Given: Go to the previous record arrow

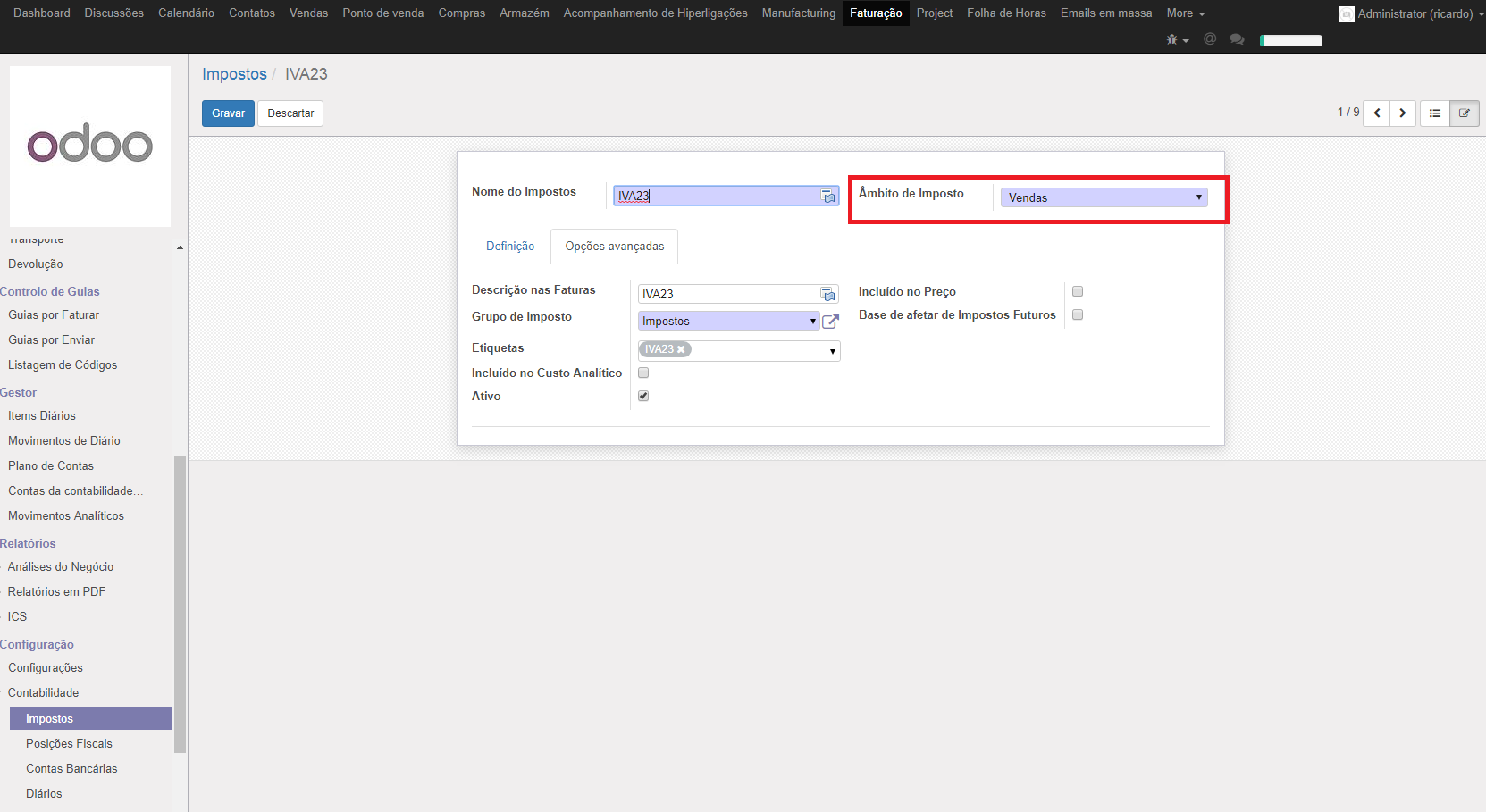Looking at the screenshot, I should (x=1377, y=113).
